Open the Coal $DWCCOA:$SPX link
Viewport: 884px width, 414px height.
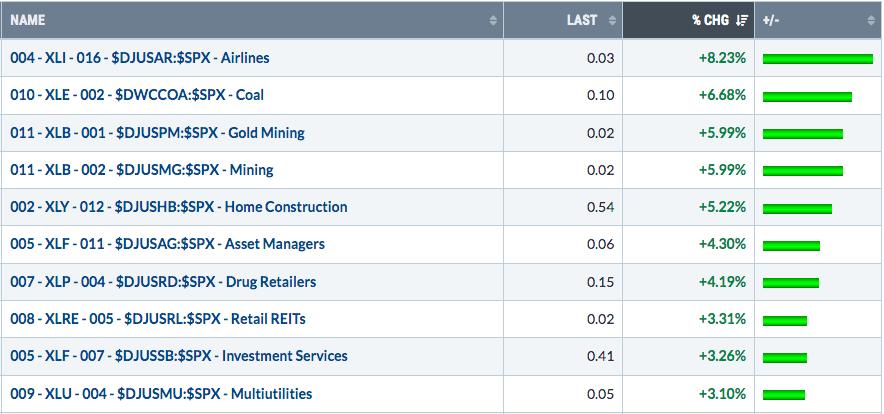click(x=137, y=95)
